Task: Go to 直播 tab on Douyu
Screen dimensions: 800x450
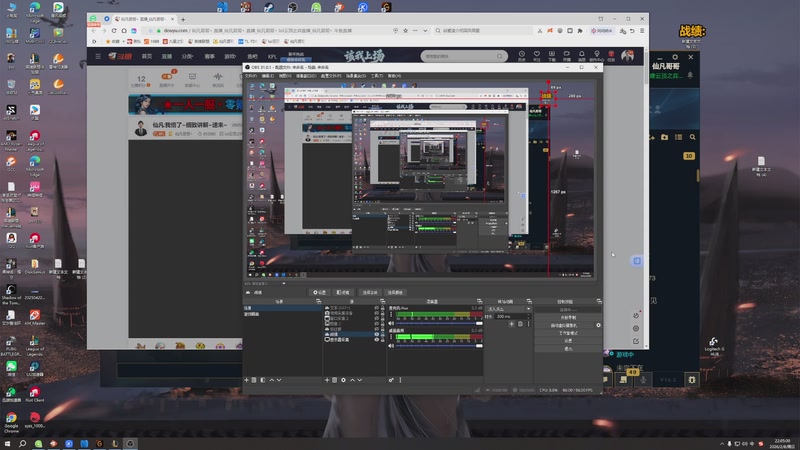Action: click(167, 56)
